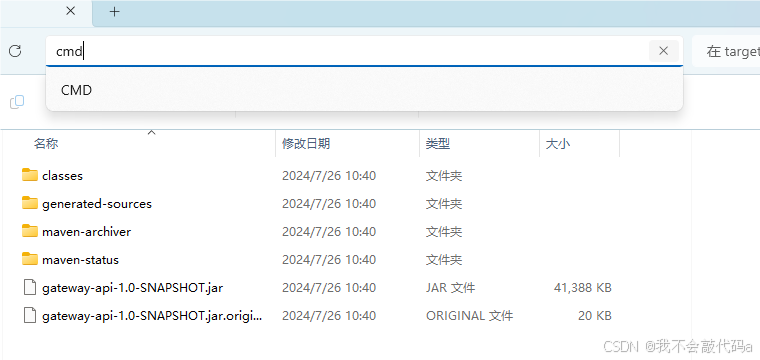Select the CMD suggestion in dropdown
This screenshot has width=760, height=360.
(364, 90)
